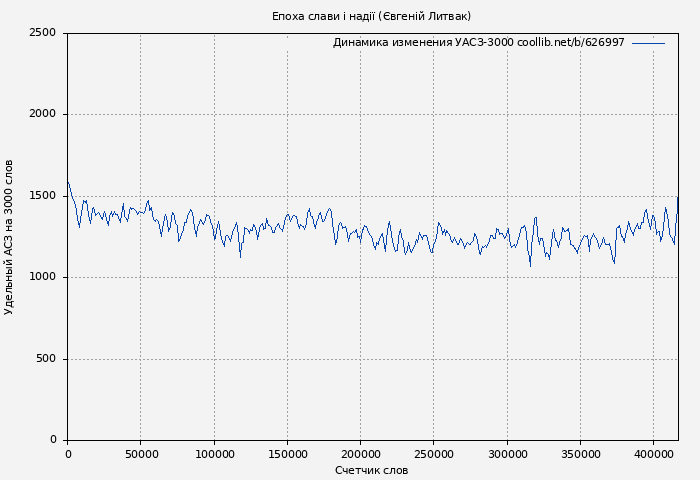Click the x-axis label 'Счетчик слов'

pyautogui.click(x=371, y=470)
